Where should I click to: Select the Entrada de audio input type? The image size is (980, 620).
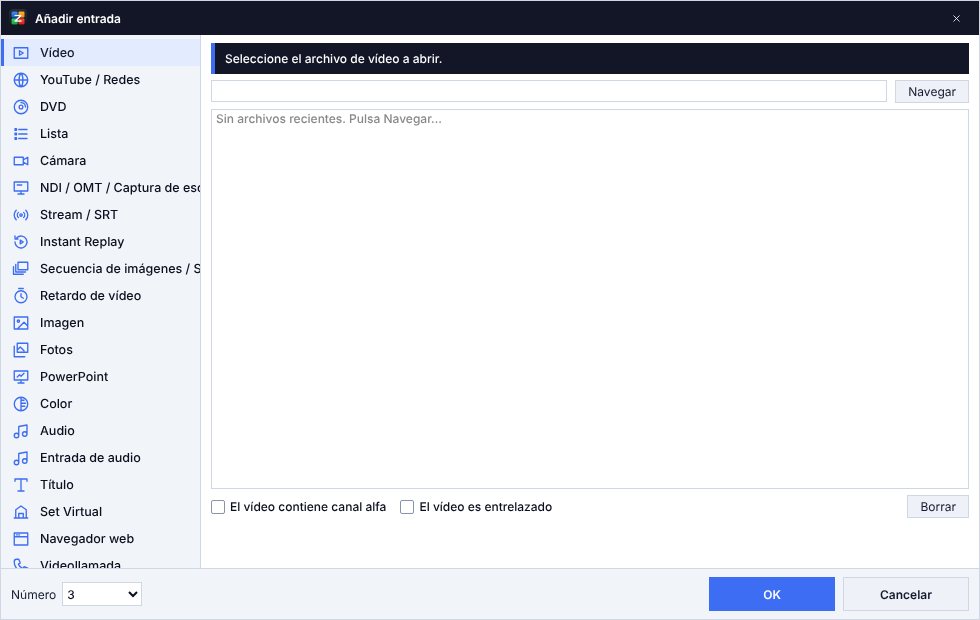(x=101, y=458)
